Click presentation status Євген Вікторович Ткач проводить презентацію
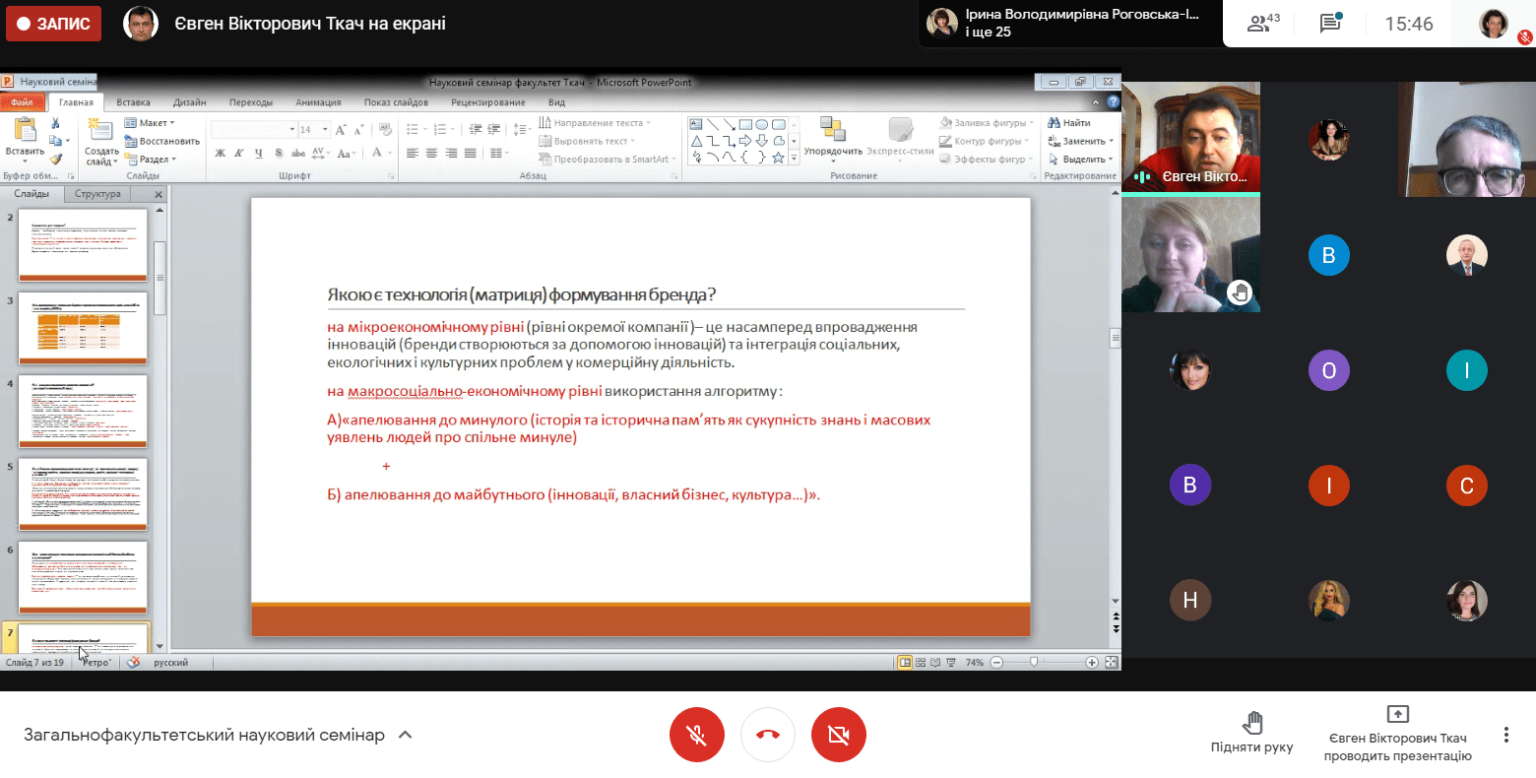Viewport: 1536px width, 778px height. pyautogui.click(x=1397, y=735)
